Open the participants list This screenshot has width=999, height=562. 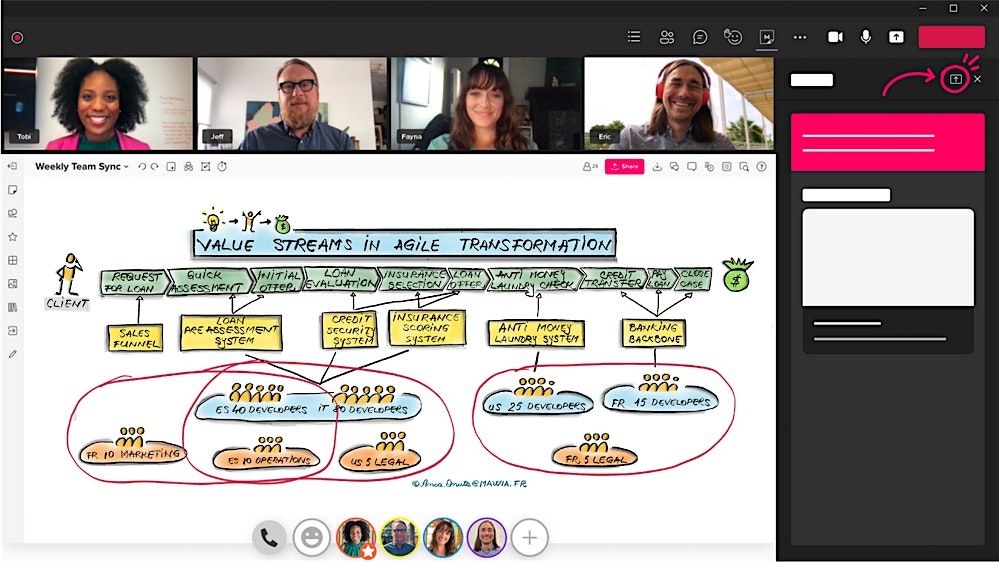click(666, 37)
